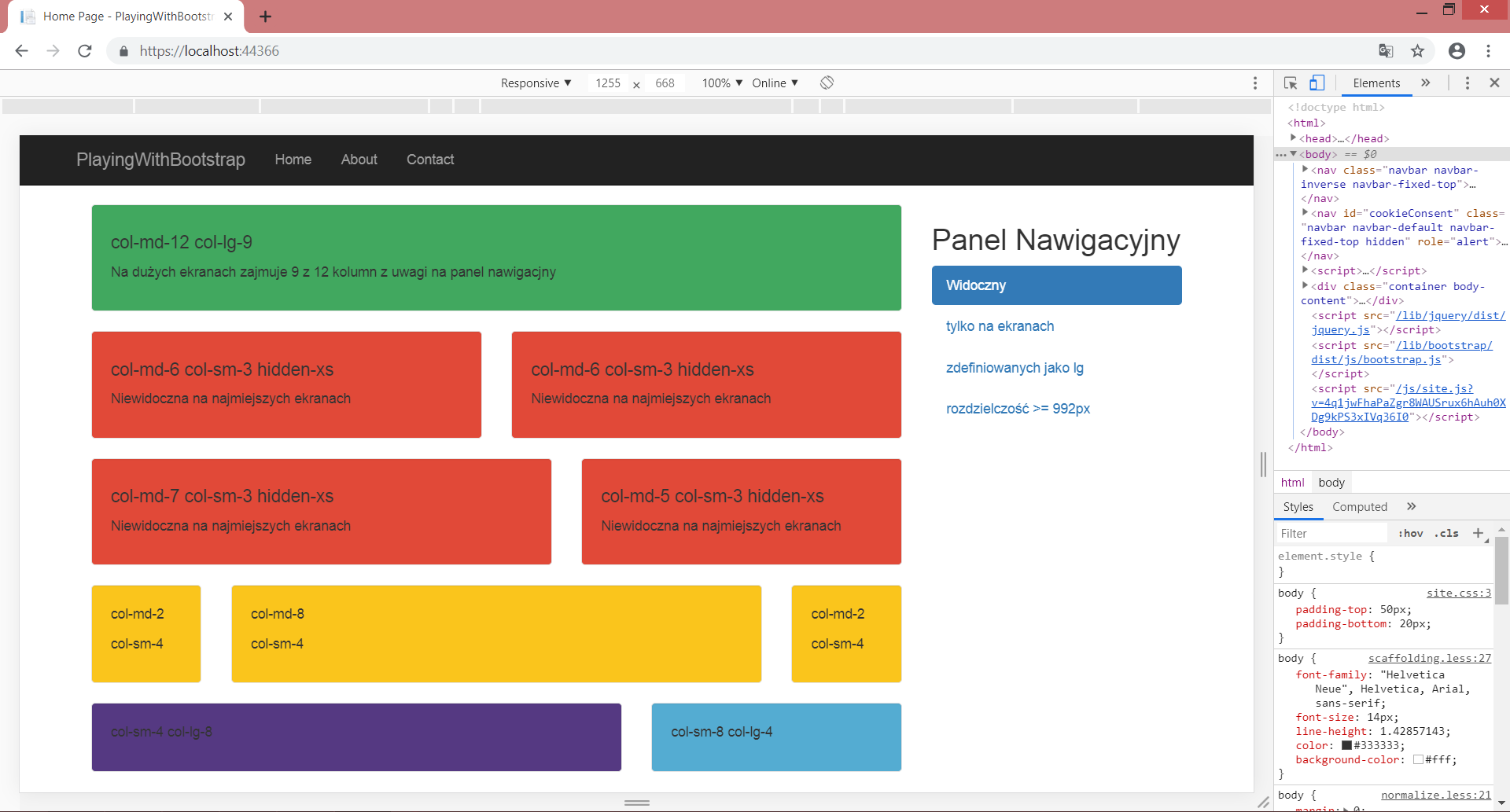
Task: Open the bootstrap.js script link
Action: click(1401, 353)
